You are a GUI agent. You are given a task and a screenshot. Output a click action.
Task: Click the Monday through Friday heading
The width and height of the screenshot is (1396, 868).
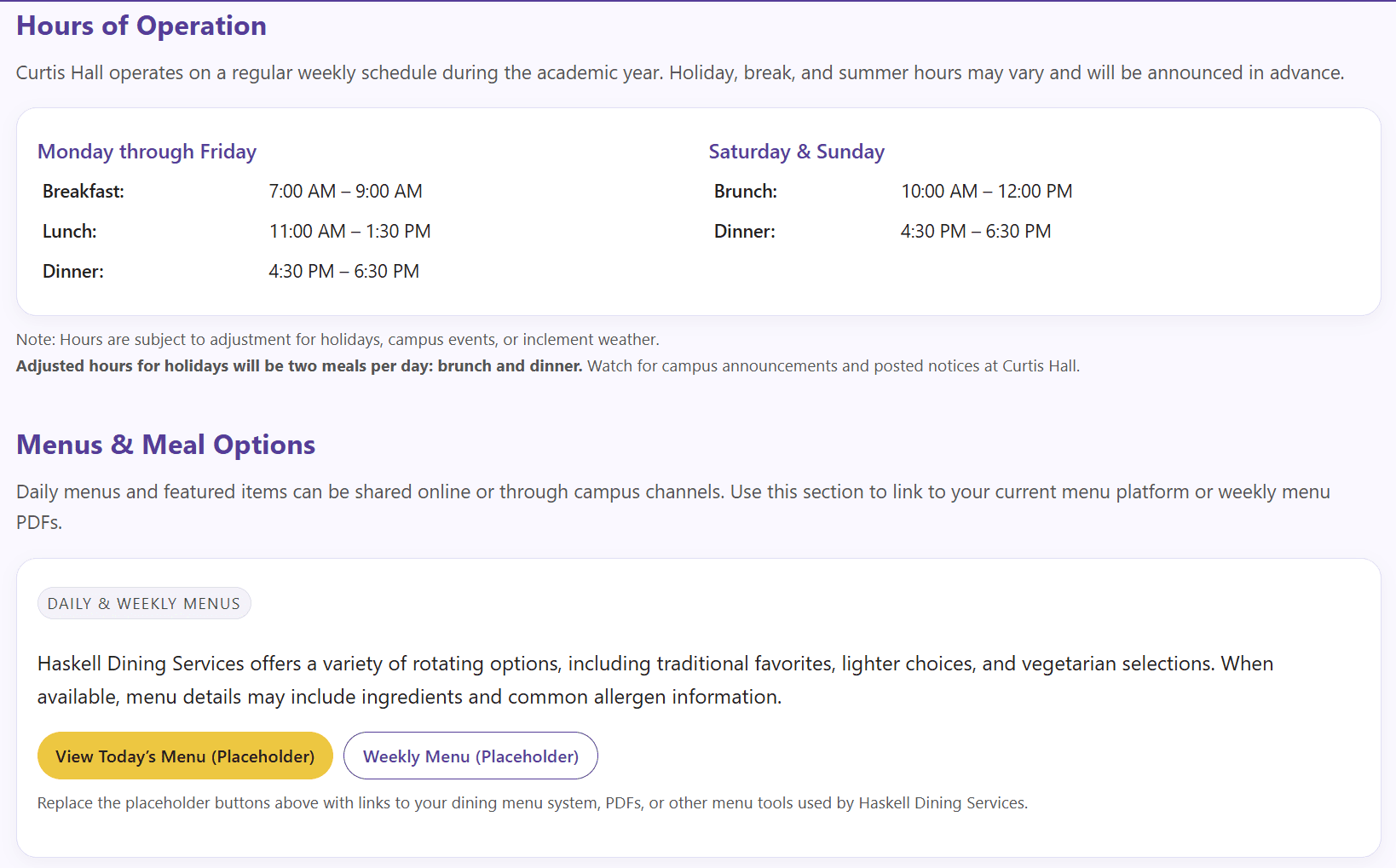point(147,152)
